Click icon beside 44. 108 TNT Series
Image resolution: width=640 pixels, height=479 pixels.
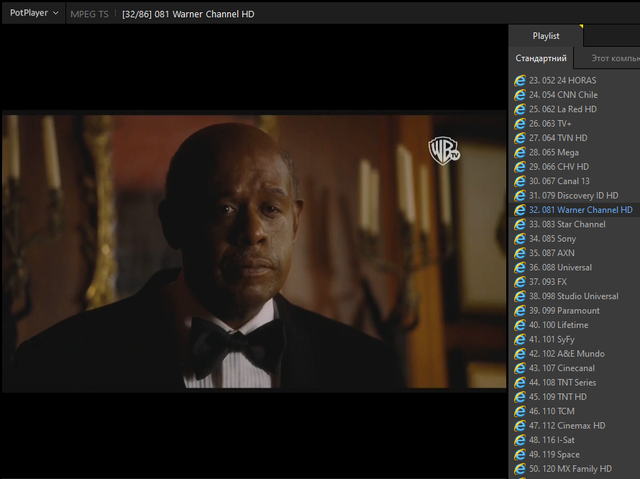click(x=520, y=382)
